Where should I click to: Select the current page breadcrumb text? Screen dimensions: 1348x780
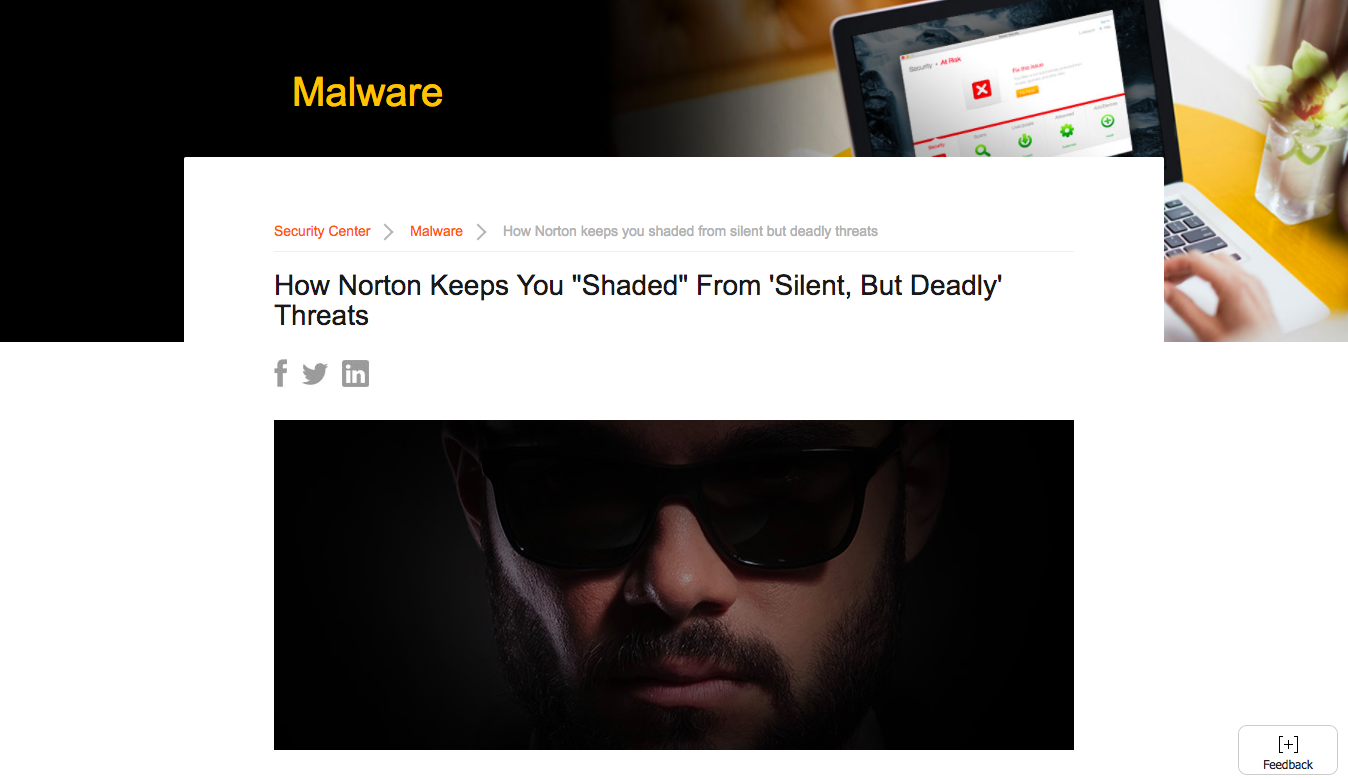pos(690,231)
